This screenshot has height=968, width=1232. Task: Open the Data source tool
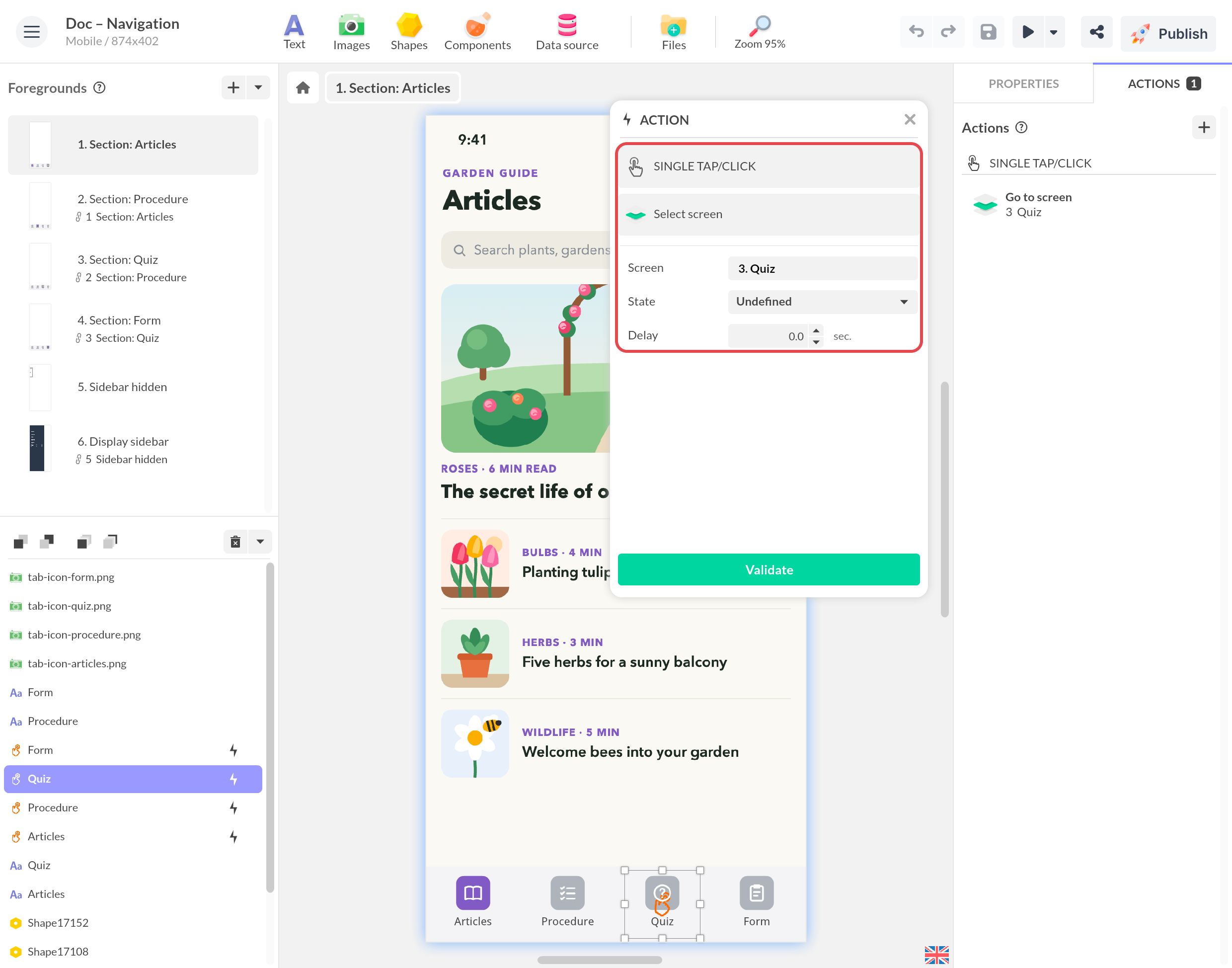coord(567,32)
